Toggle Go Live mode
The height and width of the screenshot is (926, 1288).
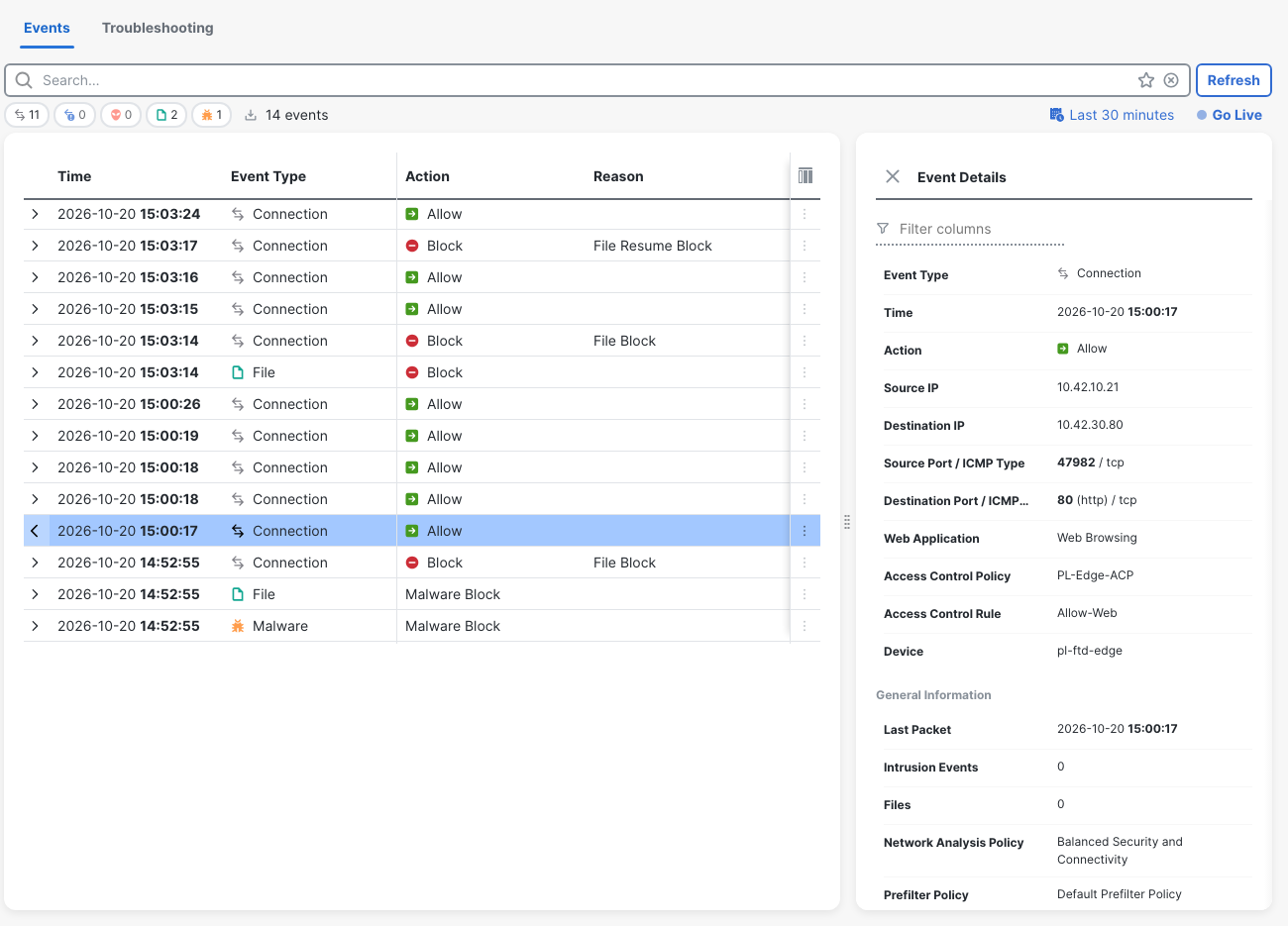tap(1230, 115)
